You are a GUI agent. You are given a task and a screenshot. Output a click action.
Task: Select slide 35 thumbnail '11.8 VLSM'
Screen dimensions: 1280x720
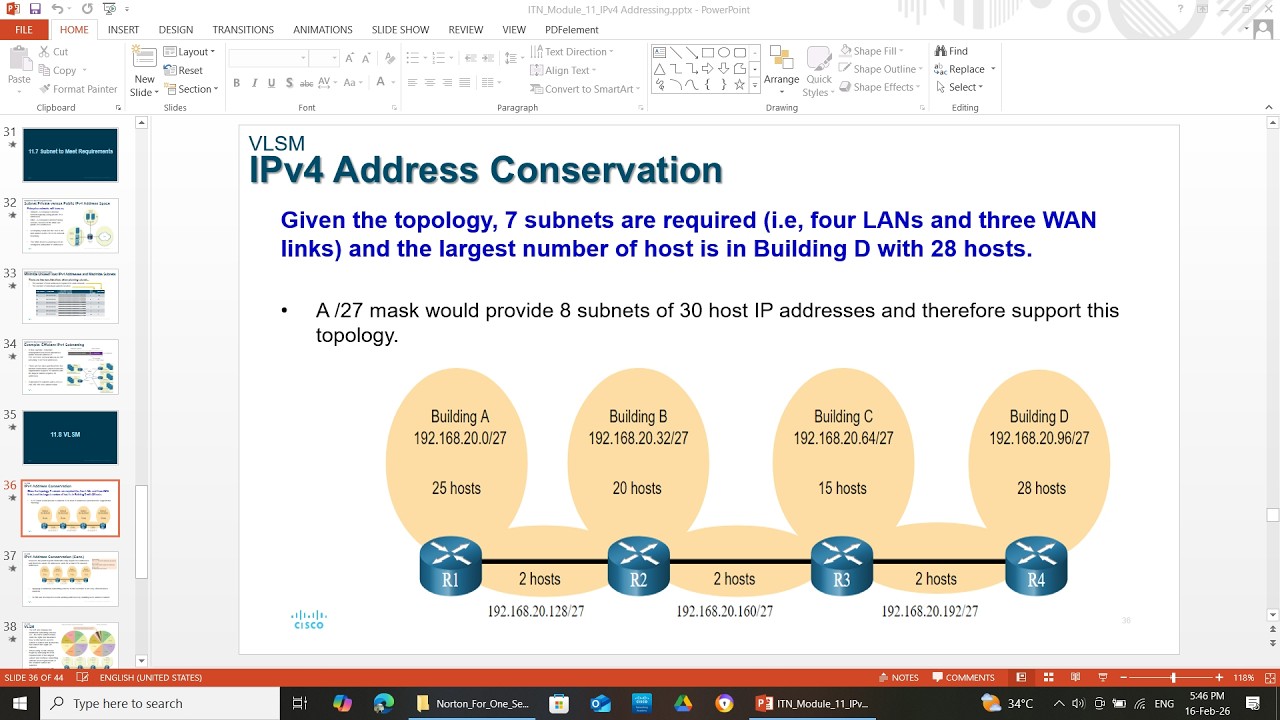[x=70, y=437]
